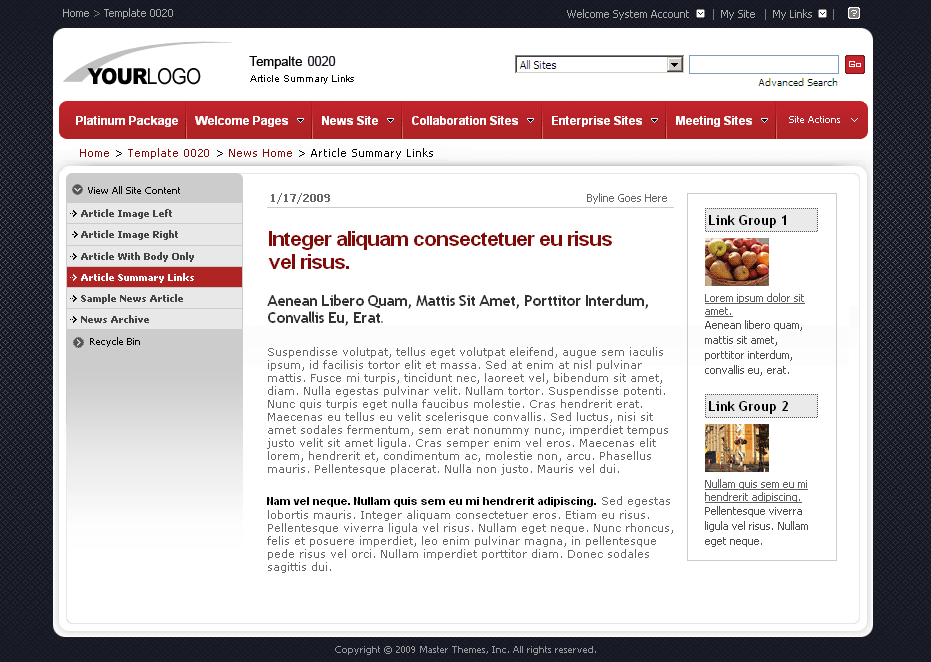Click the Recycle Bin icon in the sidebar
Viewport: 931px width, 662px height.
click(78, 341)
